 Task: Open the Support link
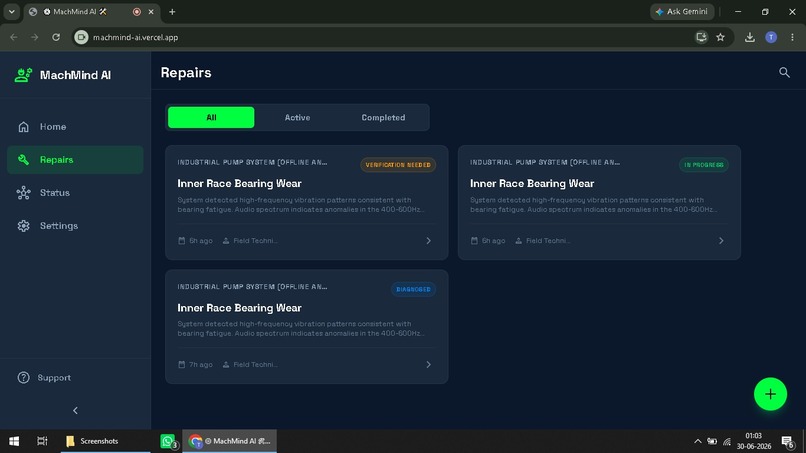[x=44, y=377]
